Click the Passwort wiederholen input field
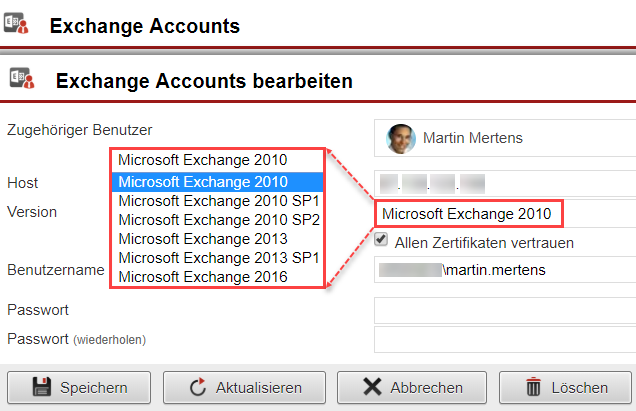The height and width of the screenshot is (411, 636). pyautogui.click(x=505, y=340)
